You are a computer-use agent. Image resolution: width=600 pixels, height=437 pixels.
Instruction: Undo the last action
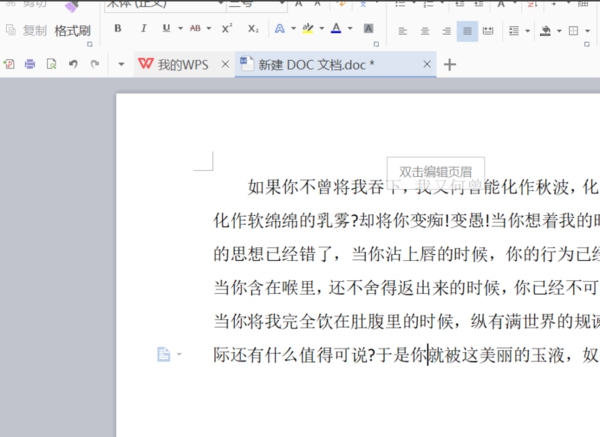(73, 64)
